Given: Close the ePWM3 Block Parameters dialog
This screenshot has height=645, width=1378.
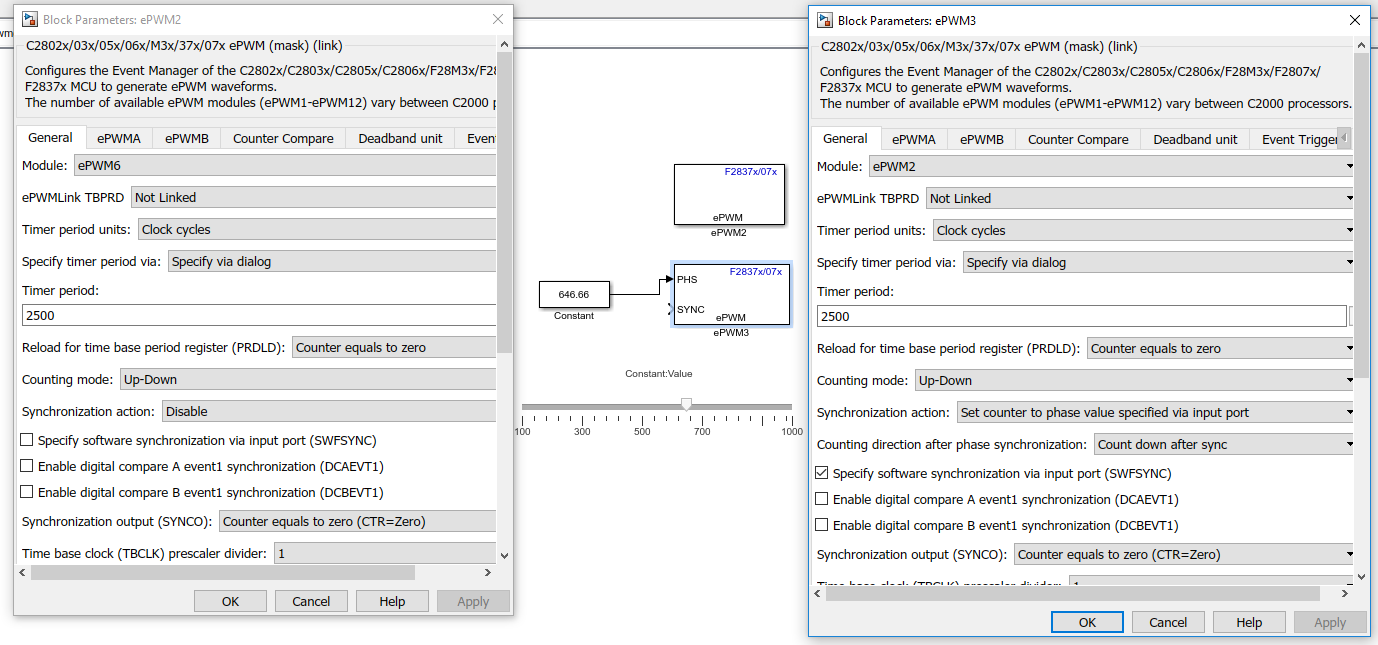Looking at the screenshot, I should point(1354,20).
